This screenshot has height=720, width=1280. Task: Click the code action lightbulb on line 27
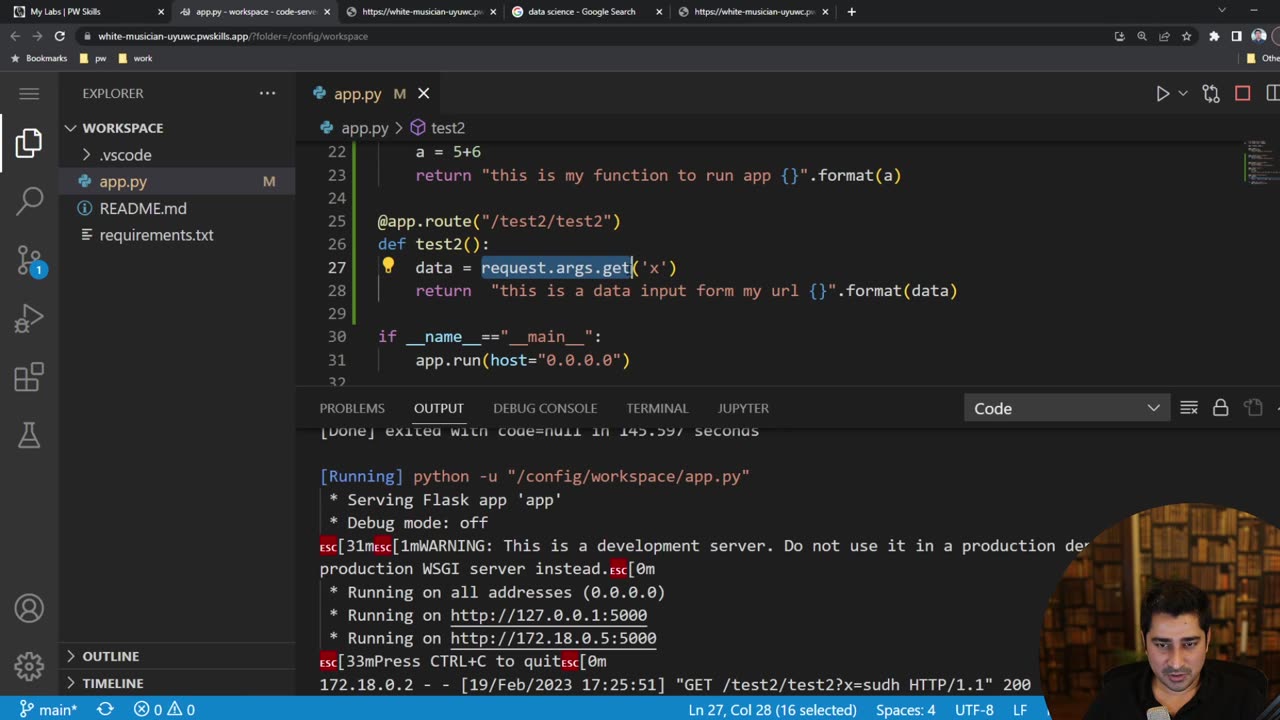pyautogui.click(x=388, y=266)
